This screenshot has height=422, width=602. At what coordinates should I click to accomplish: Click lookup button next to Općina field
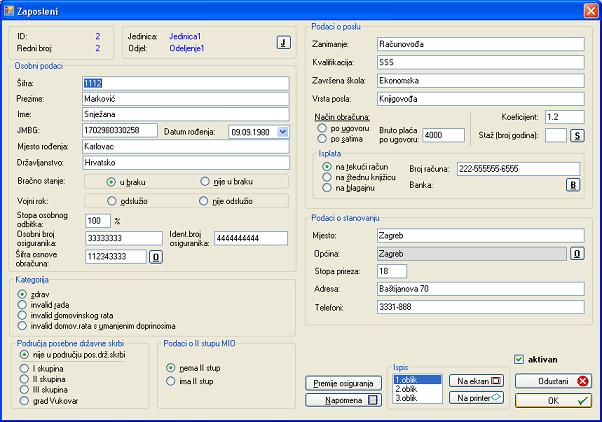coord(577,253)
